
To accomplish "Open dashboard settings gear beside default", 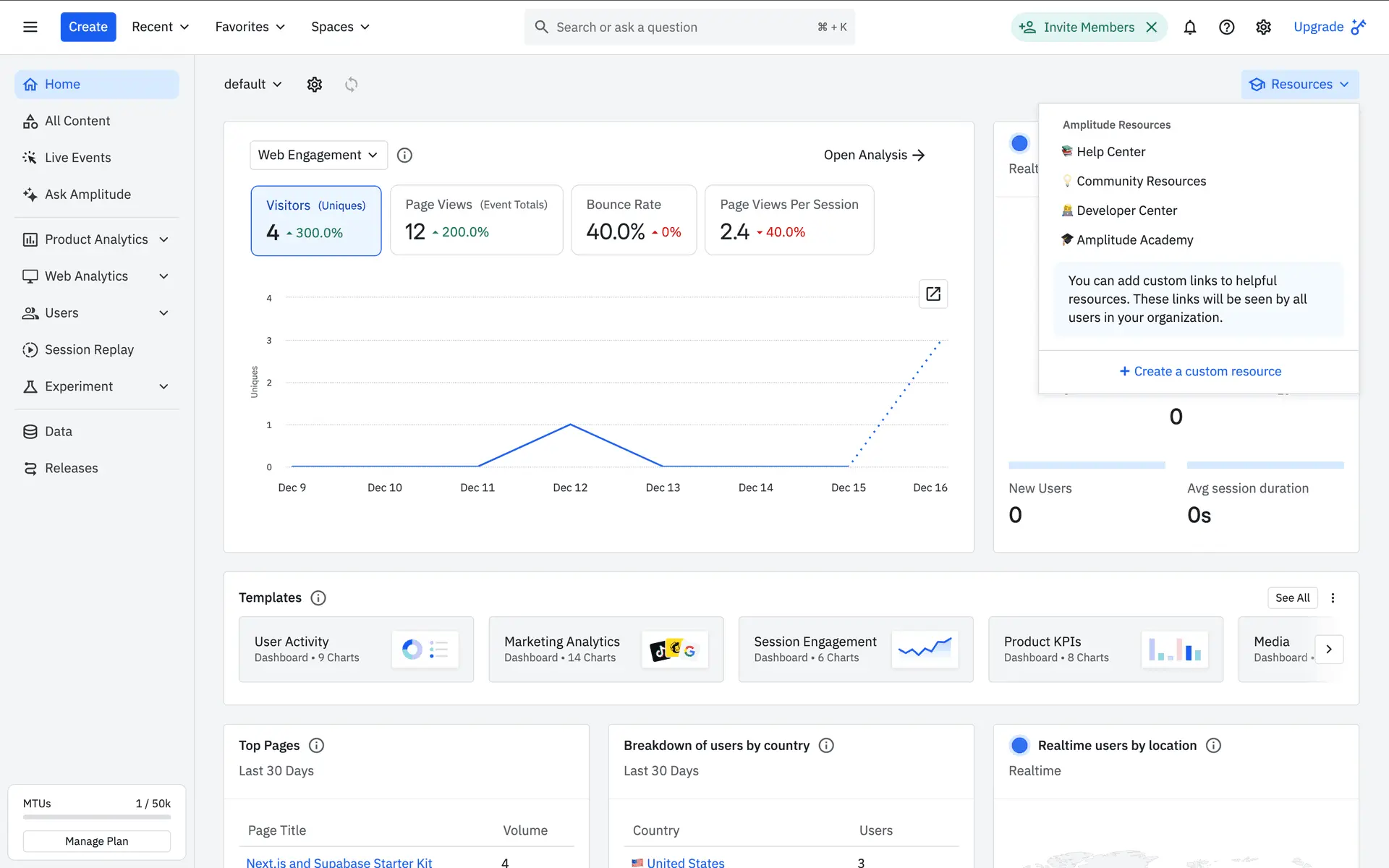I will click(x=314, y=85).
